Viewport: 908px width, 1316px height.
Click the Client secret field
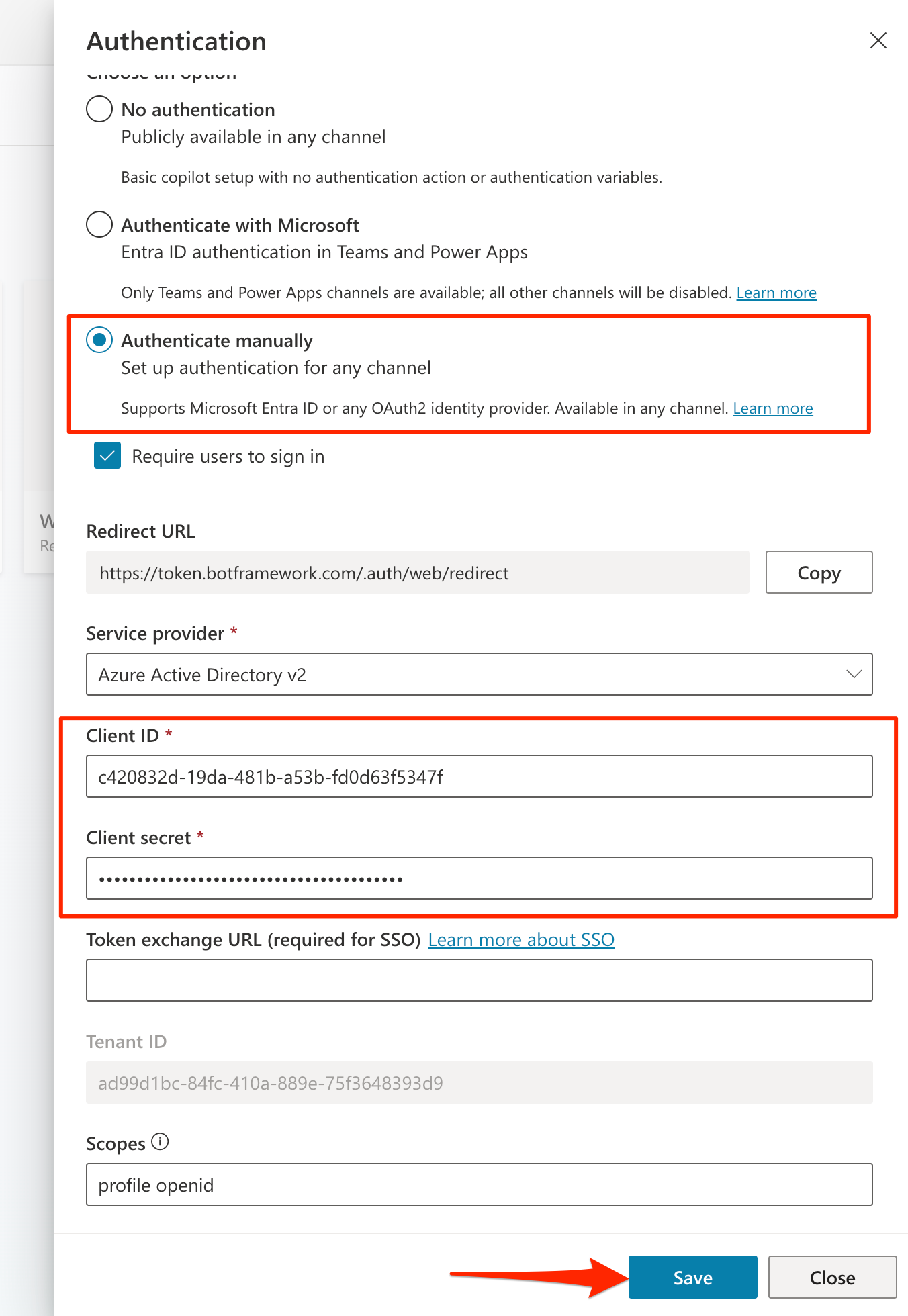[x=479, y=878]
